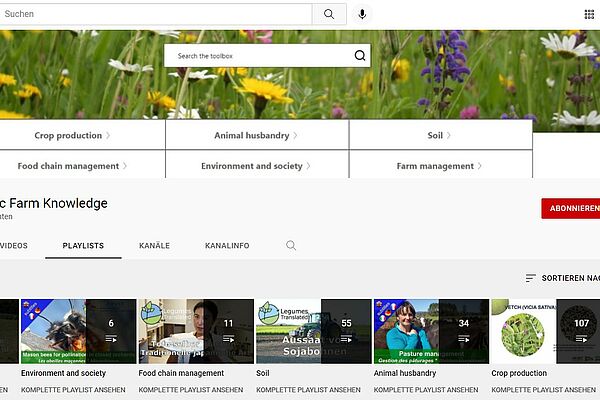View complete Crop production playlist

coord(543,390)
